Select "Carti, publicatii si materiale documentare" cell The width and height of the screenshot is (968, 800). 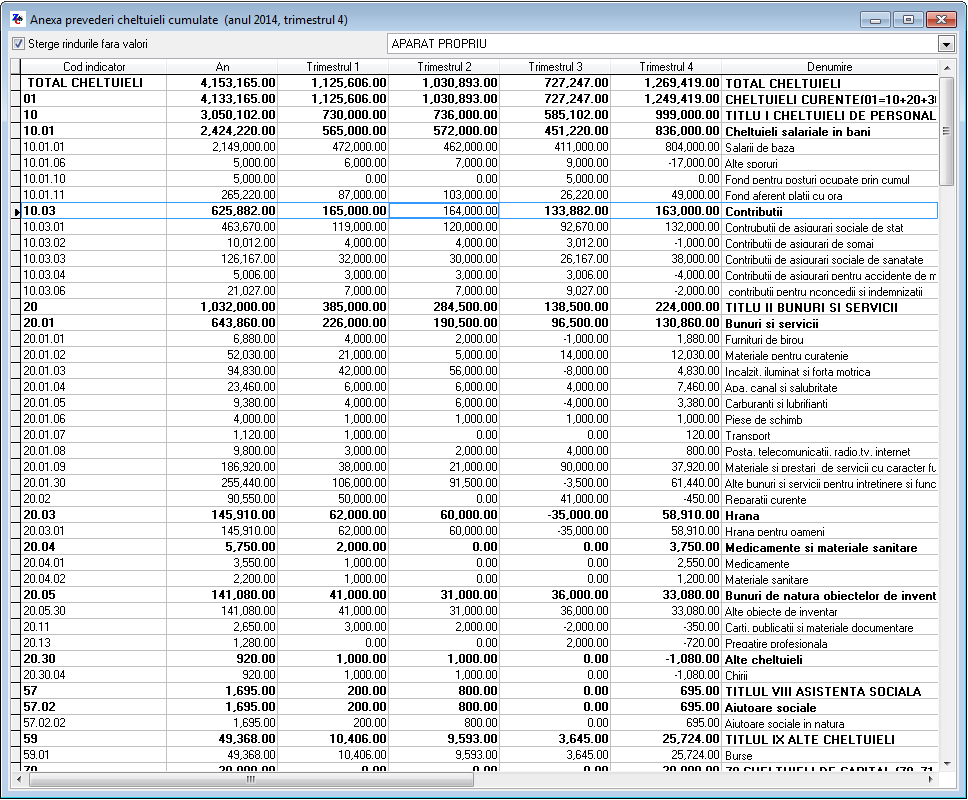(x=830, y=628)
